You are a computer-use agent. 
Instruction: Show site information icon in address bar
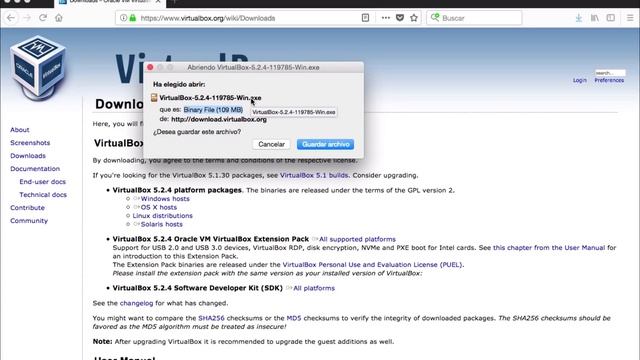click(x=123, y=18)
